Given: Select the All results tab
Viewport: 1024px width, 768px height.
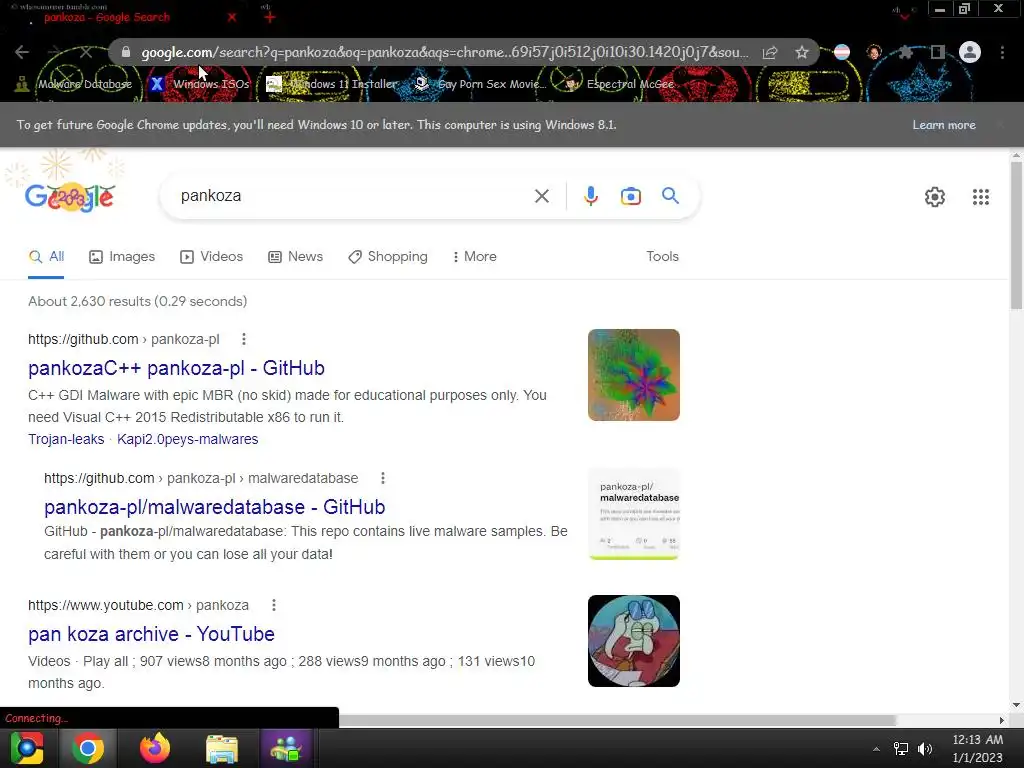Looking at the screenshot, I should 46,257.
